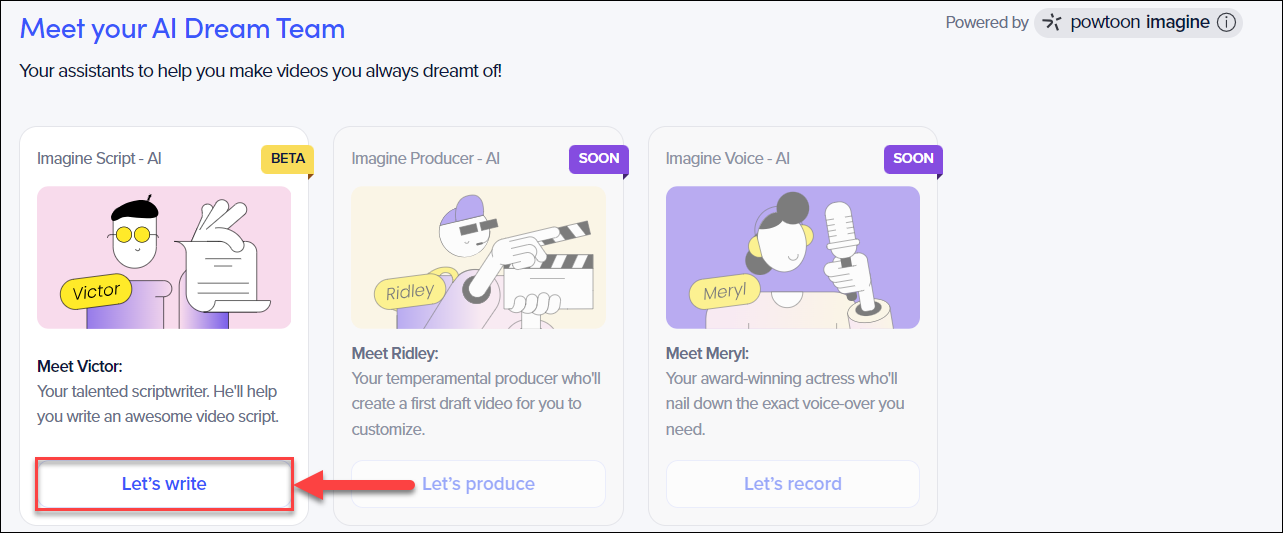Click the yellow Ridley name tag

(x=410, y=292)
